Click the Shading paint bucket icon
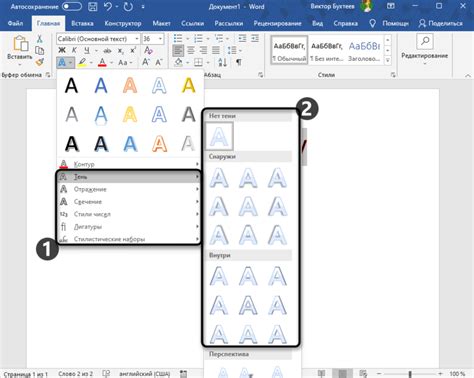Screen dimensions: 474x378 click(x=178, y=62)
